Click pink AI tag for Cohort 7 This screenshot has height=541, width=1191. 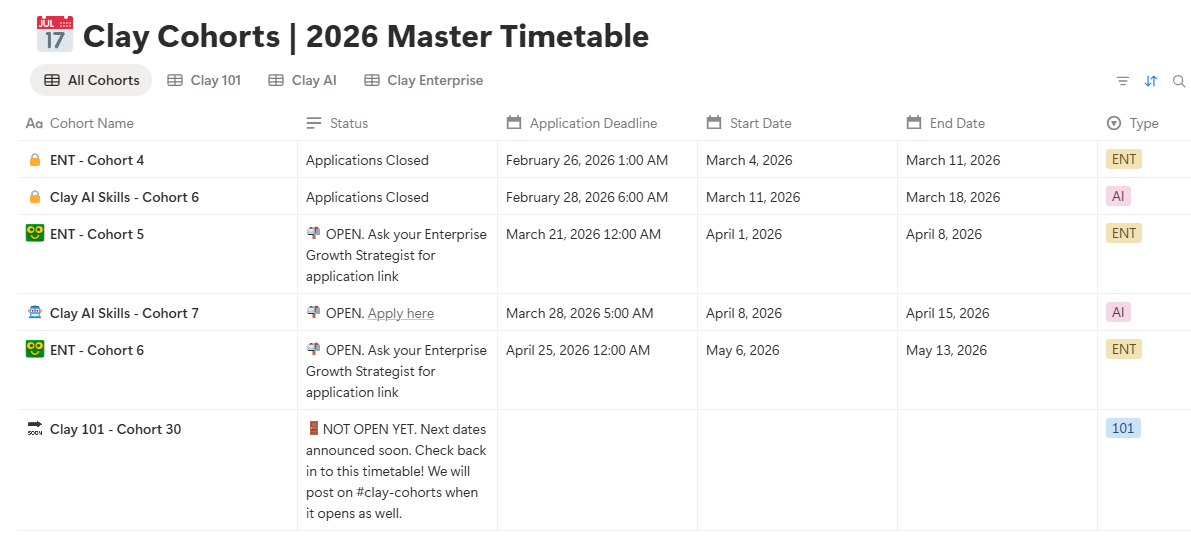[x=1118, y=312]
